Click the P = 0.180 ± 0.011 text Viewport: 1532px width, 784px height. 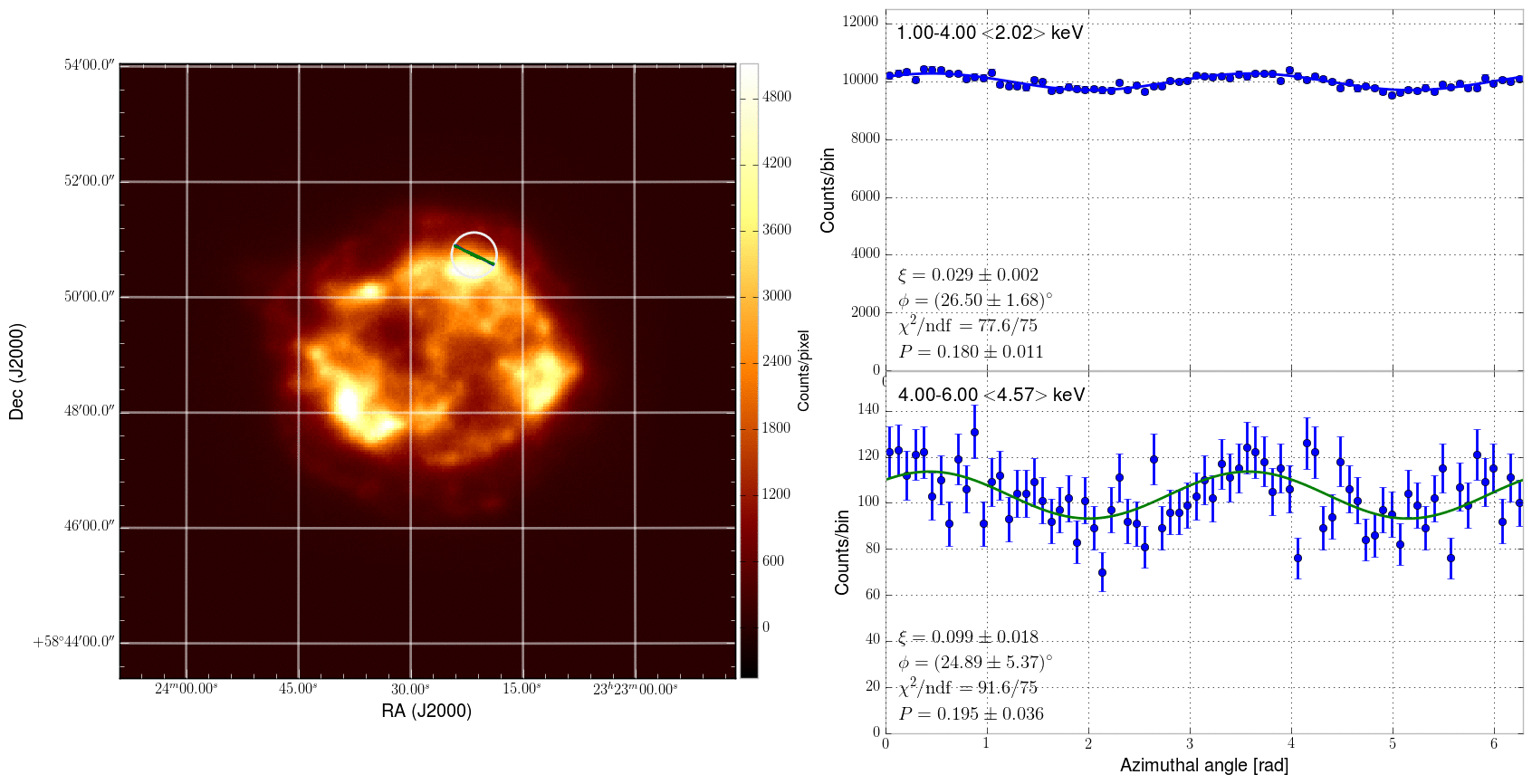point(971,351)
